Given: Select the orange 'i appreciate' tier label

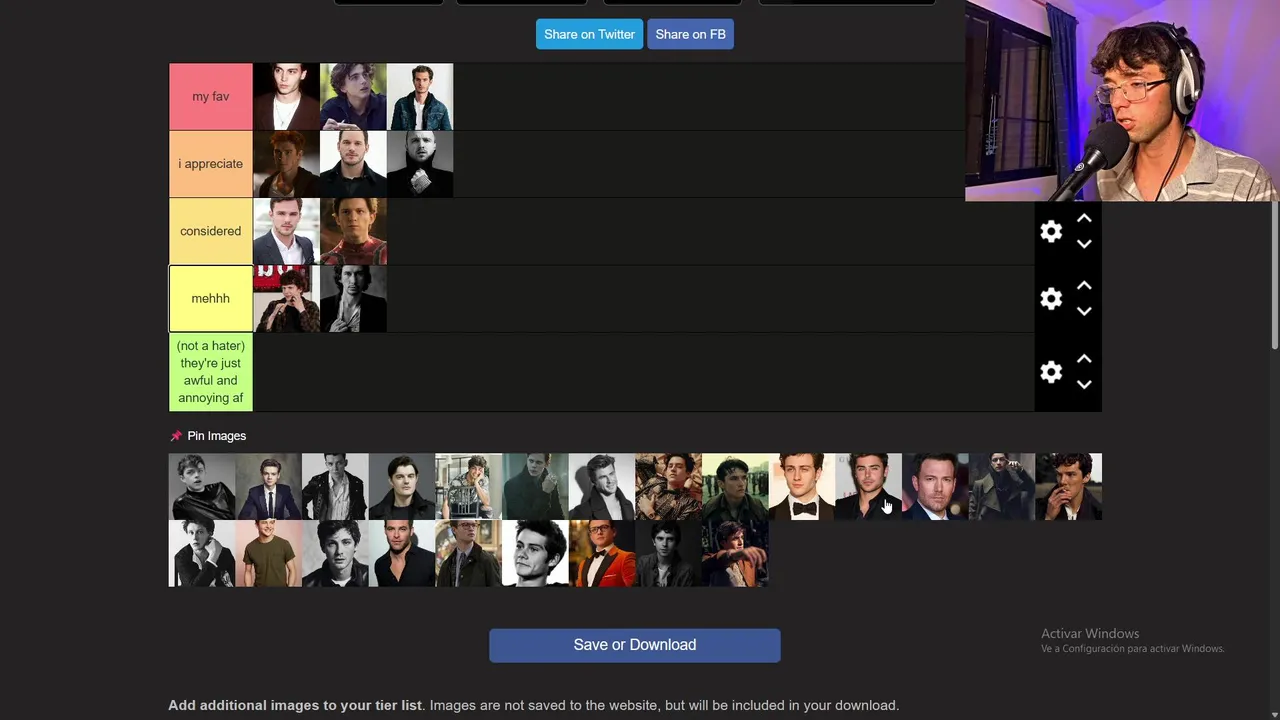Looking at the screenshot, I should point(211,164).
